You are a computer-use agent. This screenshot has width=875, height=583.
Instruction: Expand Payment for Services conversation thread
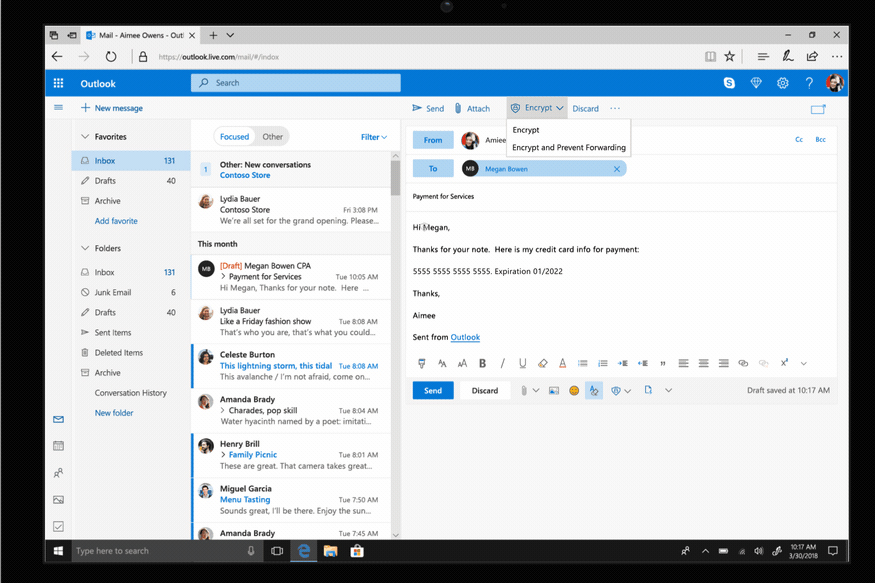[x=223, y=276]
